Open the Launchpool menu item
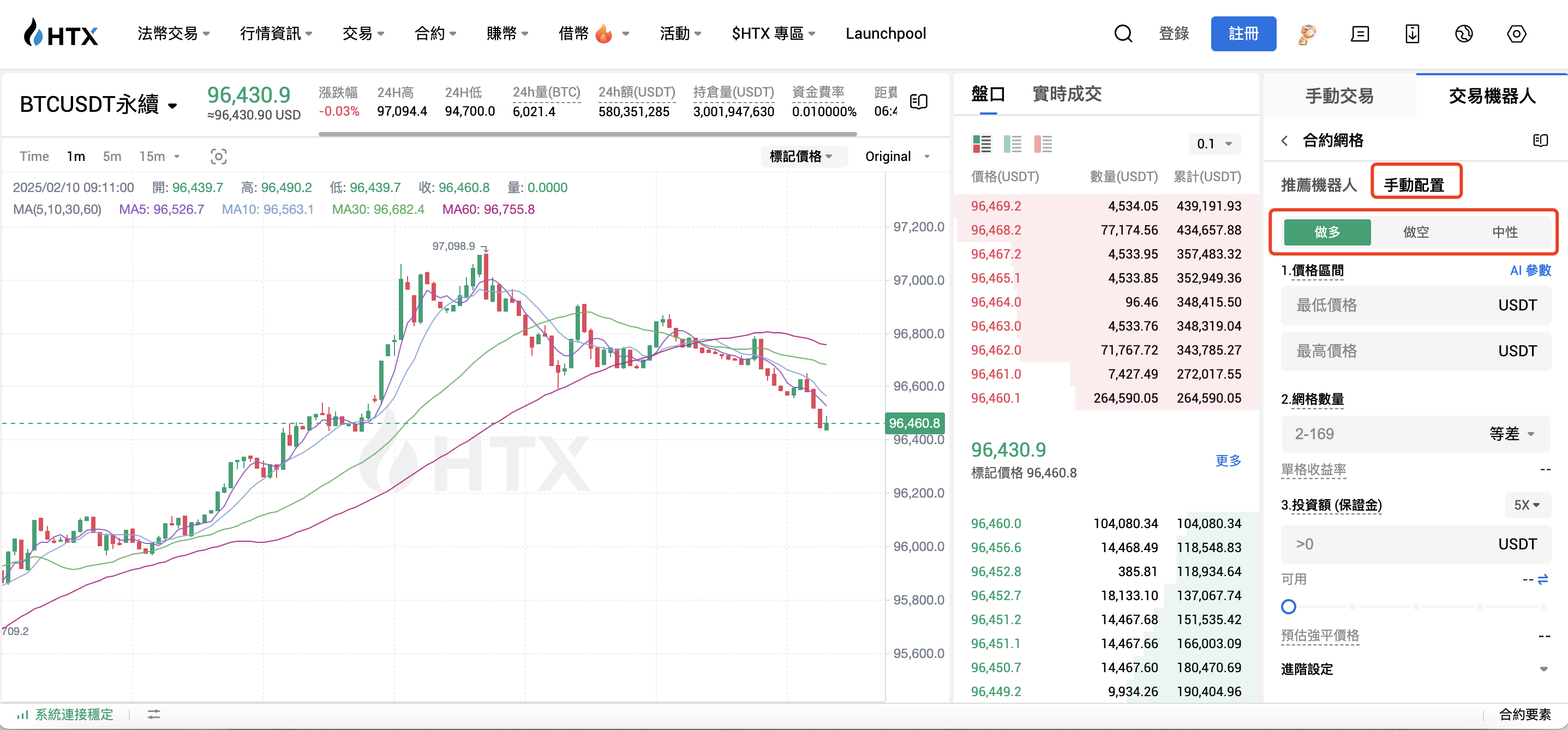 point(885,33)
